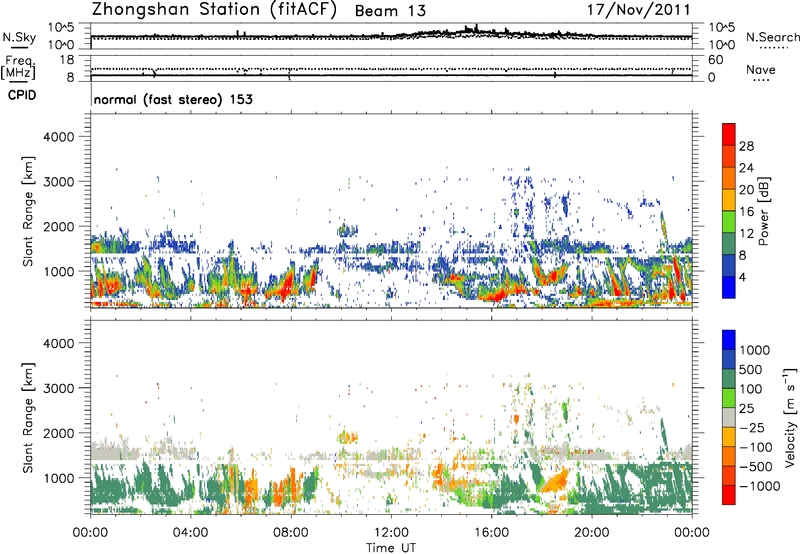Click the '3000' tick of velocity panel

point(58,388)
